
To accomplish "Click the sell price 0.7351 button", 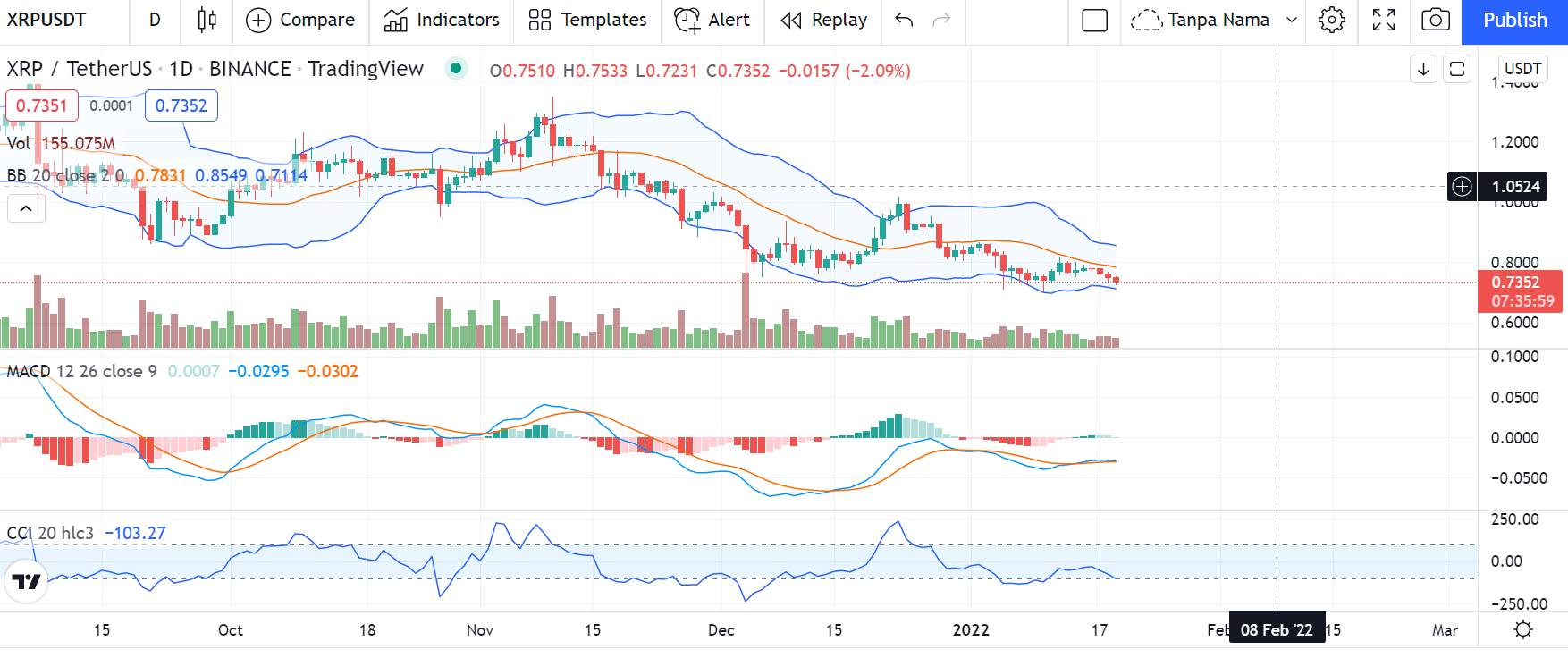I will [x=42, y=105].
